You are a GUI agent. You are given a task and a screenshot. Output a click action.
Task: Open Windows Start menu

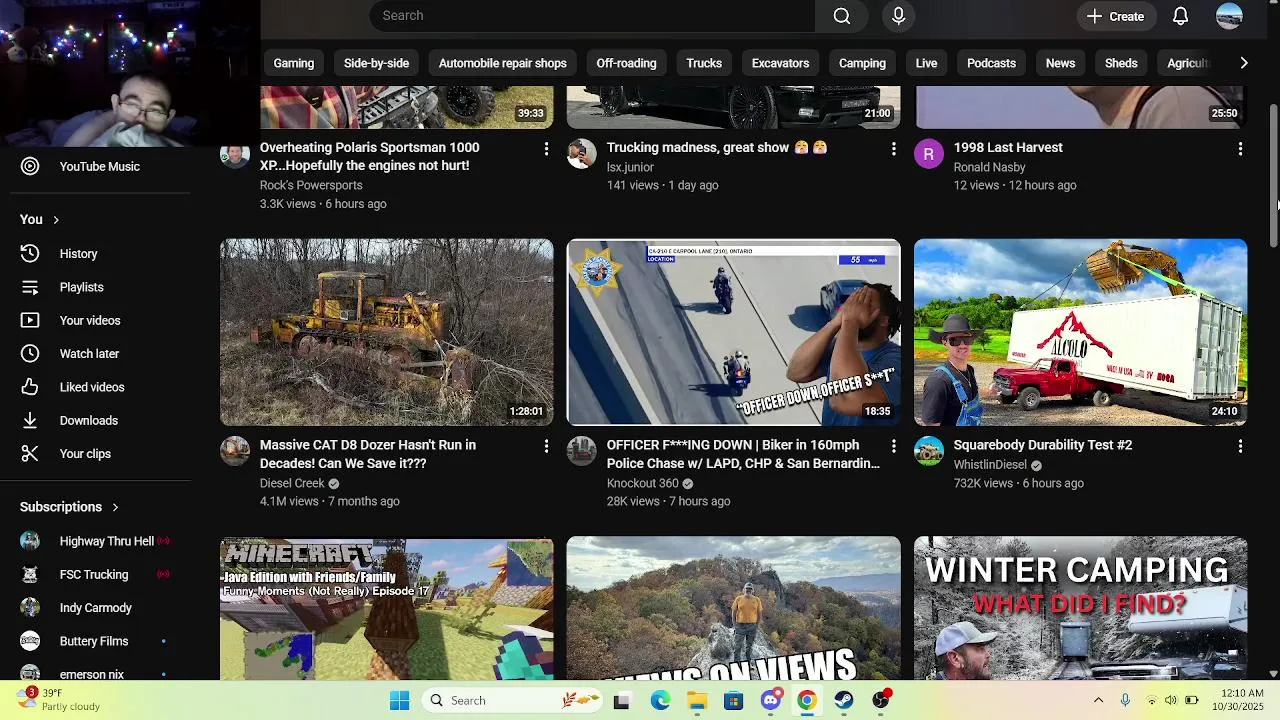tap(399, 701)
